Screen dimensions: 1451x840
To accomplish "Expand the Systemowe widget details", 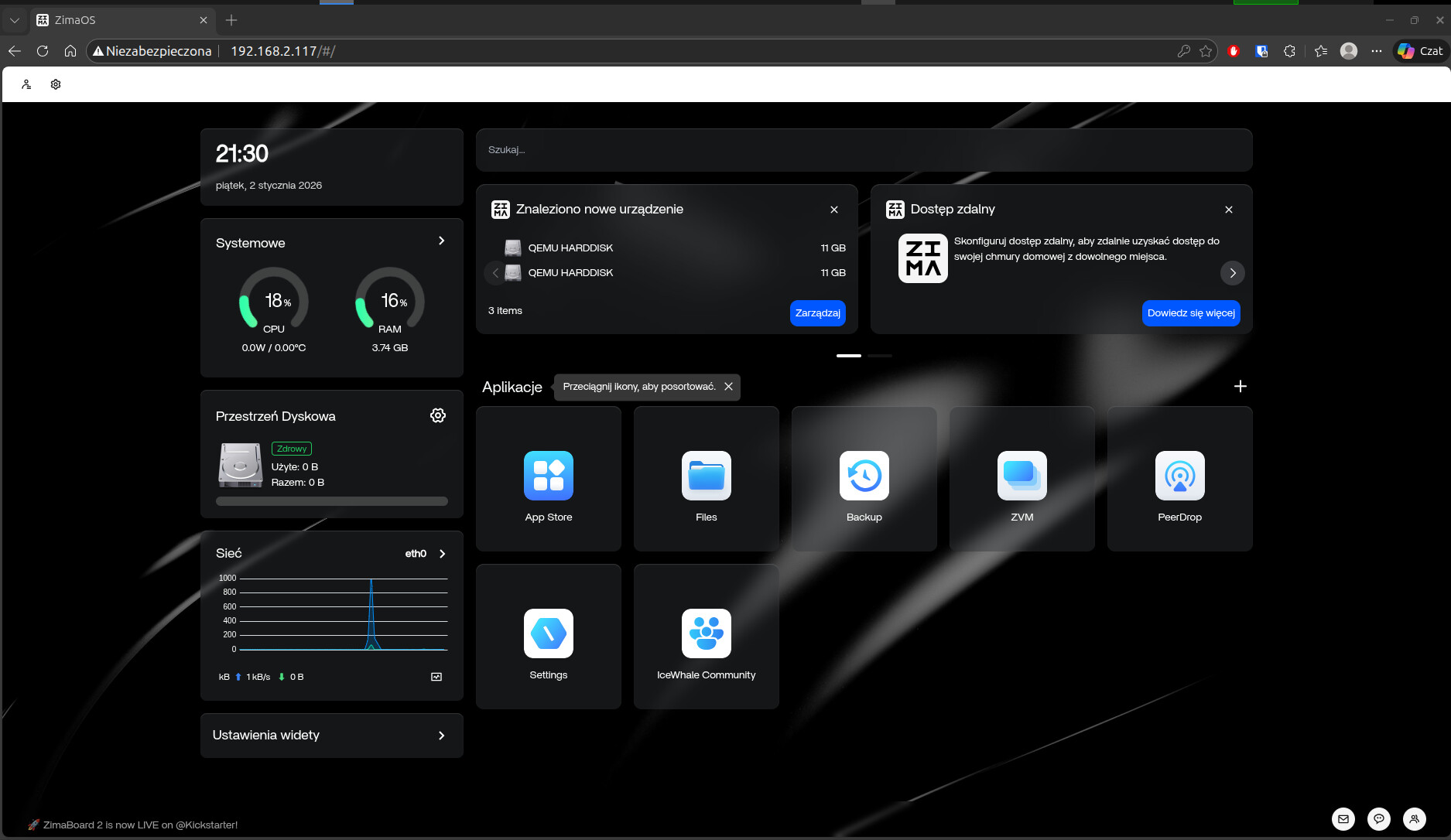I will tap(441, 241).
